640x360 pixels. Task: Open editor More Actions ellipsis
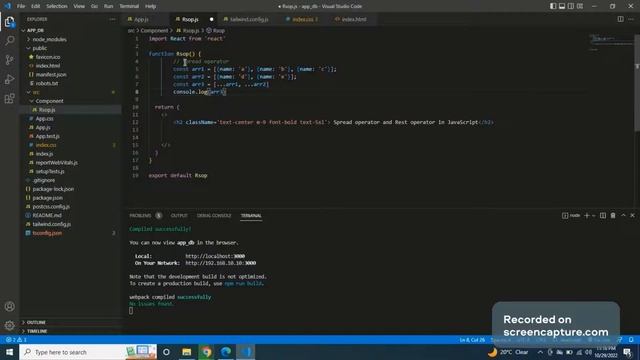click(x=631, y=19)
